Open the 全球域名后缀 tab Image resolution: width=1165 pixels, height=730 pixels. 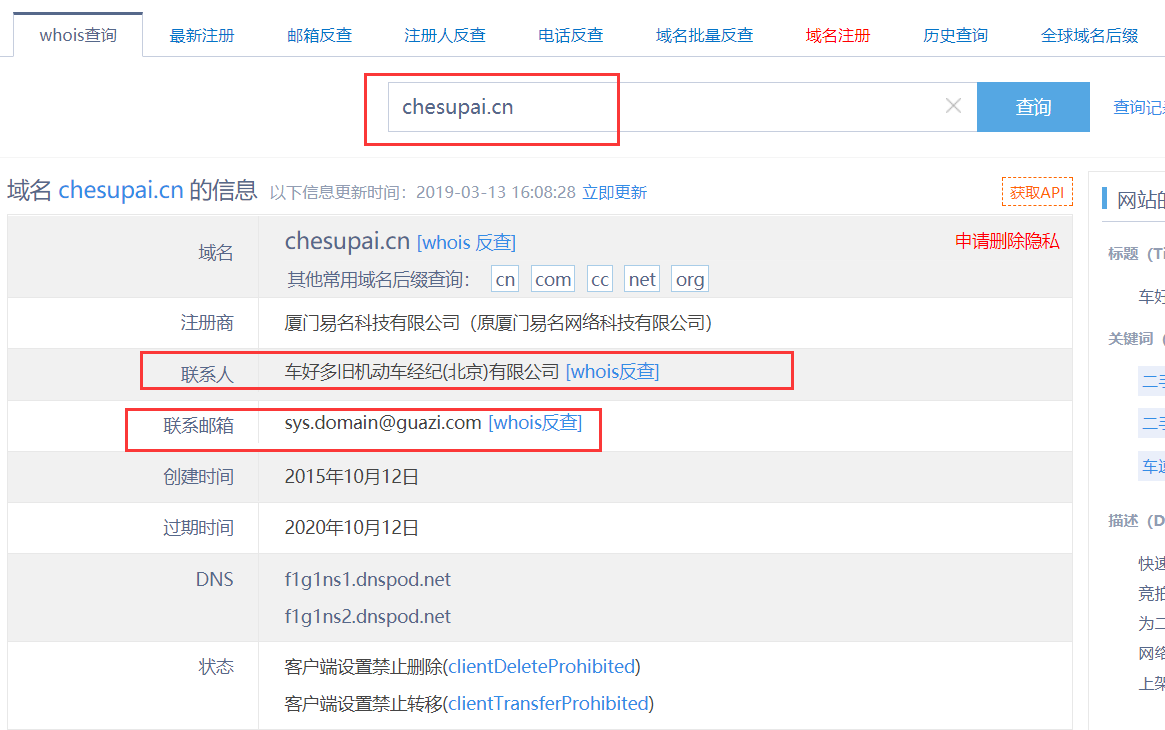click(1089, 35)
